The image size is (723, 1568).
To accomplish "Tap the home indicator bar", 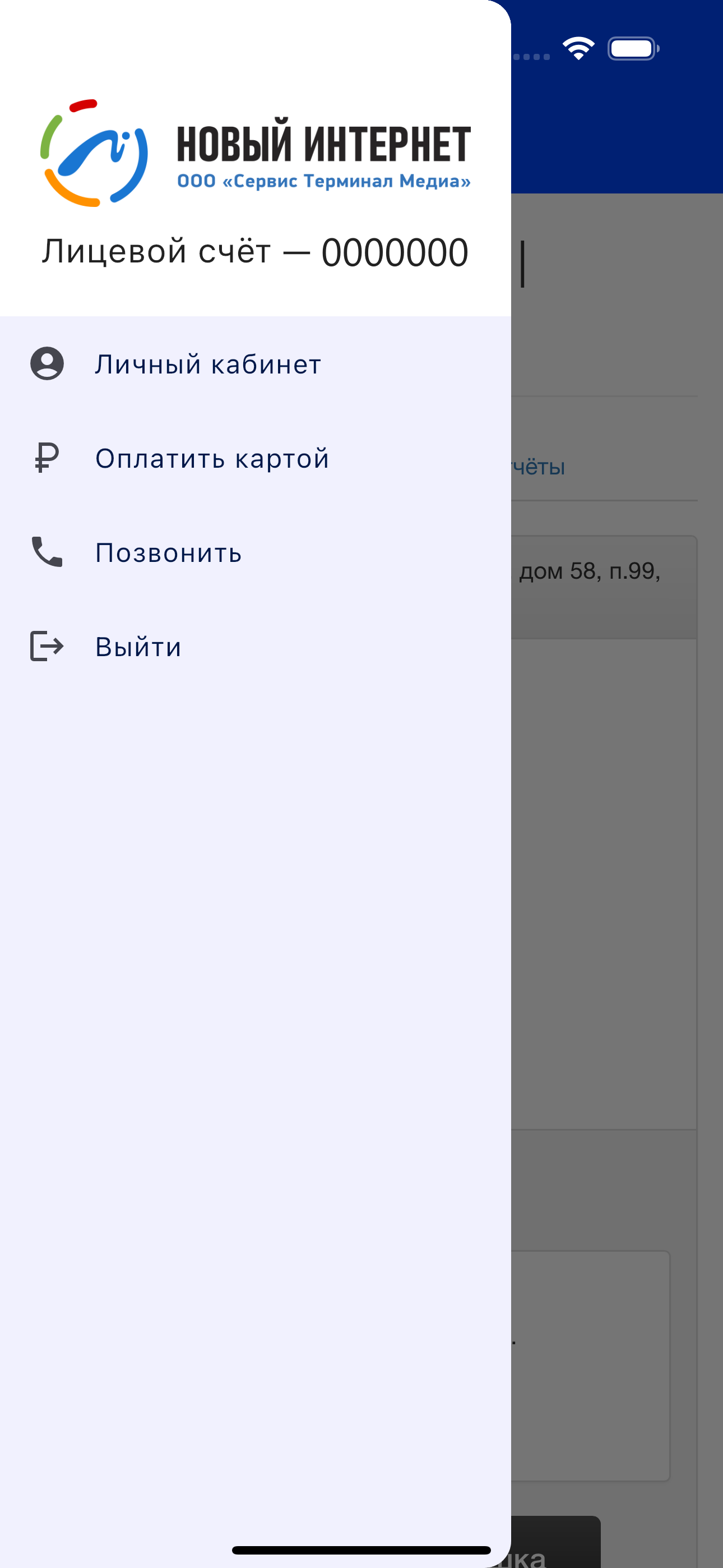I will [361, 1549].
